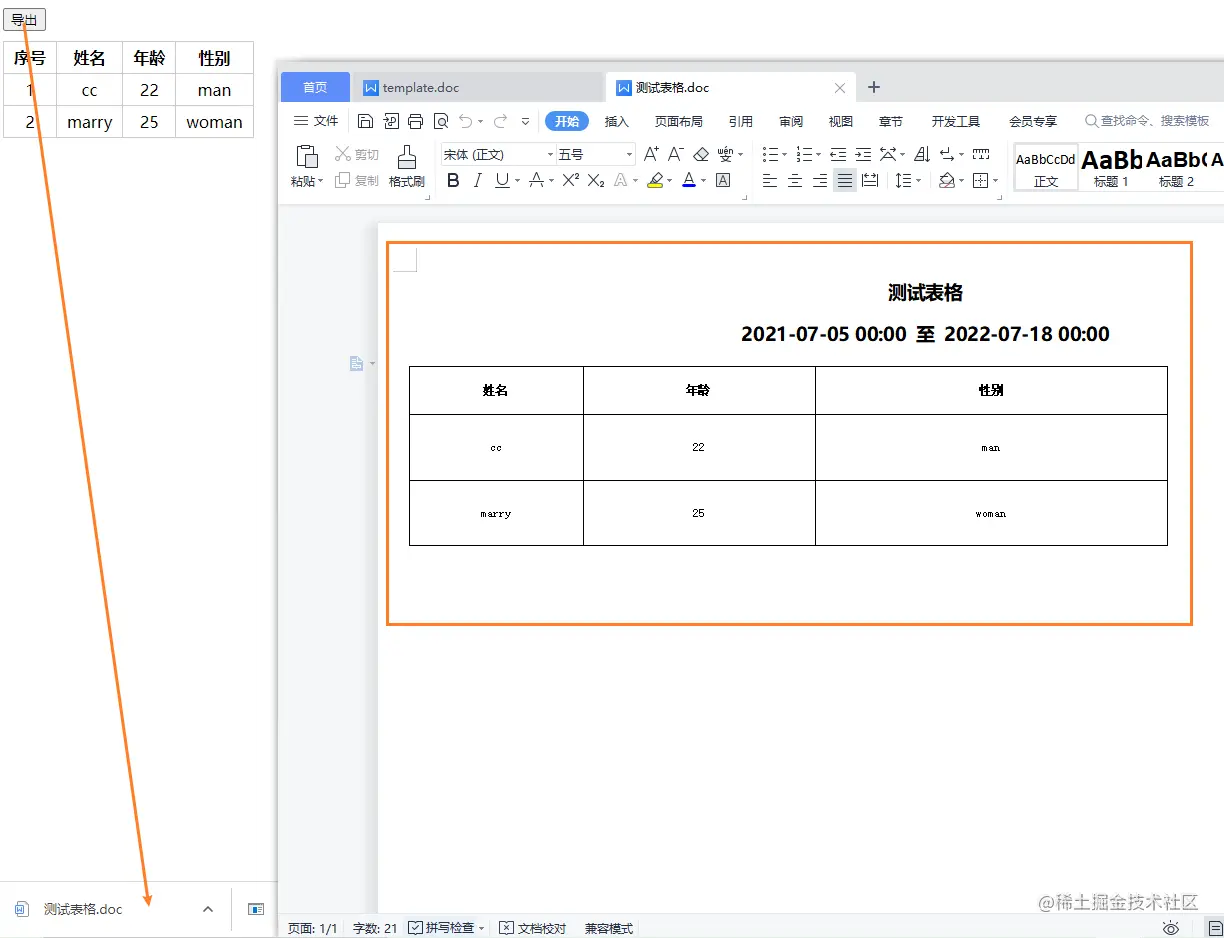Open the 插入 ribbon tab
The height and width of the screenshot is (938, 1224).
click(x=617, y=121)
